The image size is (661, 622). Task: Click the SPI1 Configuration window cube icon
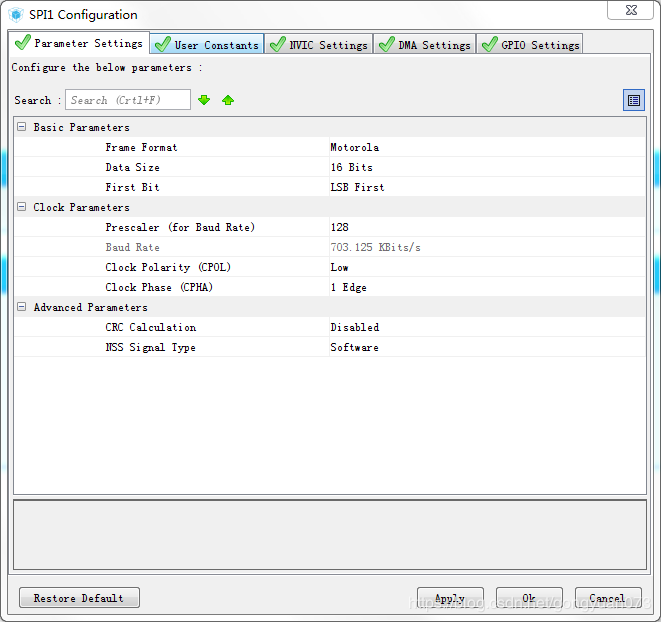click(x=16, y=15)
